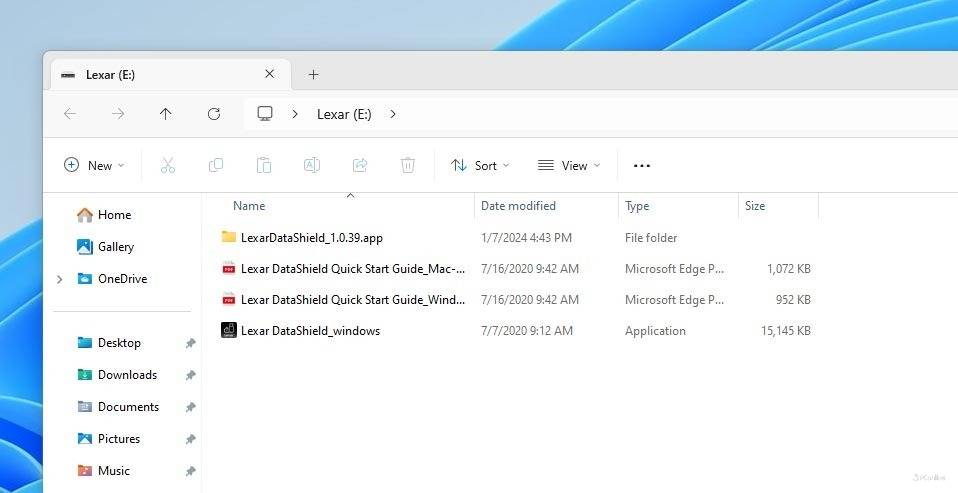Click the Share icon in toolbar
The image size is (958, 493).
[360, 165]
